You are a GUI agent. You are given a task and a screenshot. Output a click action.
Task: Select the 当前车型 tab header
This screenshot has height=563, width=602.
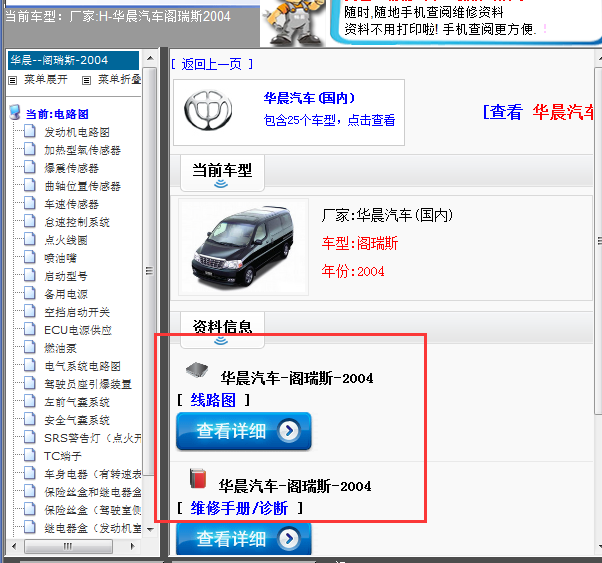point(222,173)
